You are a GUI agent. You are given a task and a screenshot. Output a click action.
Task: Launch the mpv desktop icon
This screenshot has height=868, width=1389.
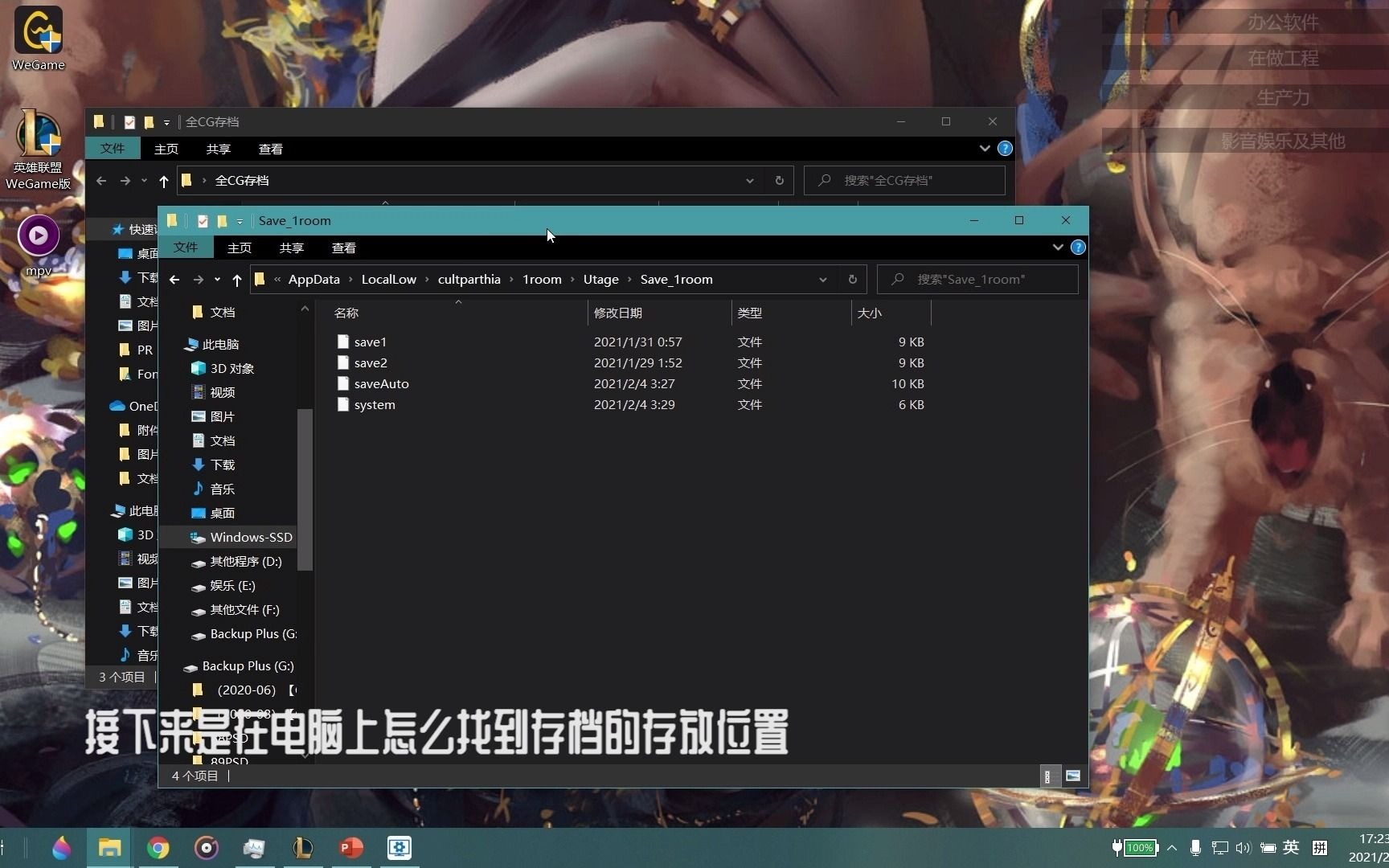pos(39,245)
